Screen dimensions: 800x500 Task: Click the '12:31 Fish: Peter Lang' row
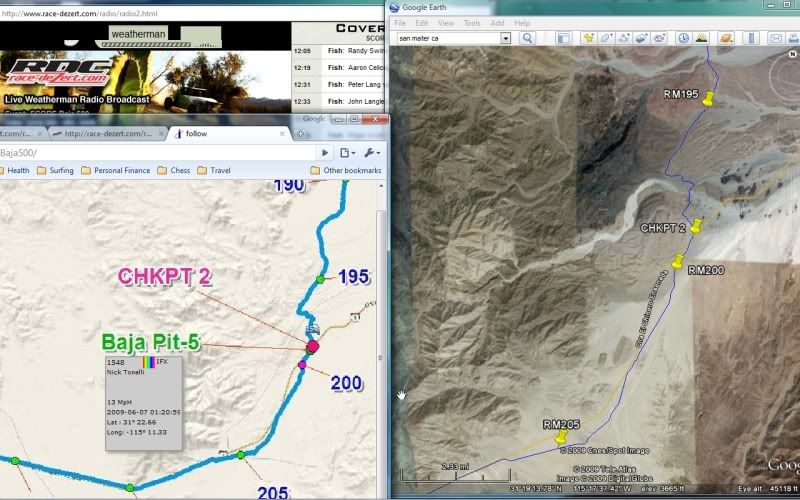(x=338, y=85)
